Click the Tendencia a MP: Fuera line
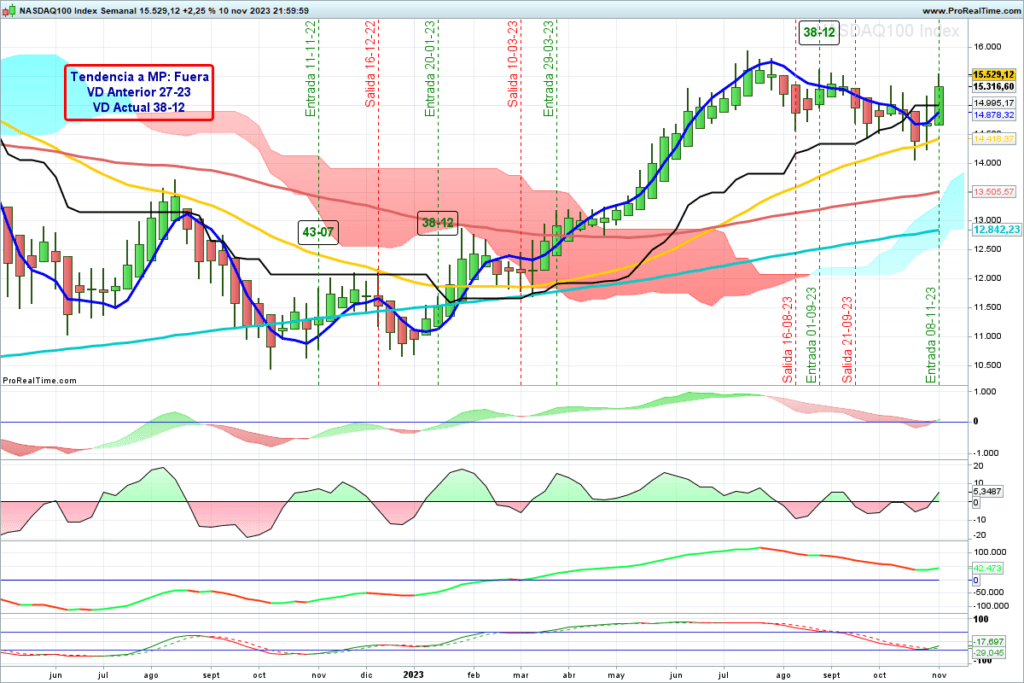Screen dimensions: 1024x683 pos(140,76)
